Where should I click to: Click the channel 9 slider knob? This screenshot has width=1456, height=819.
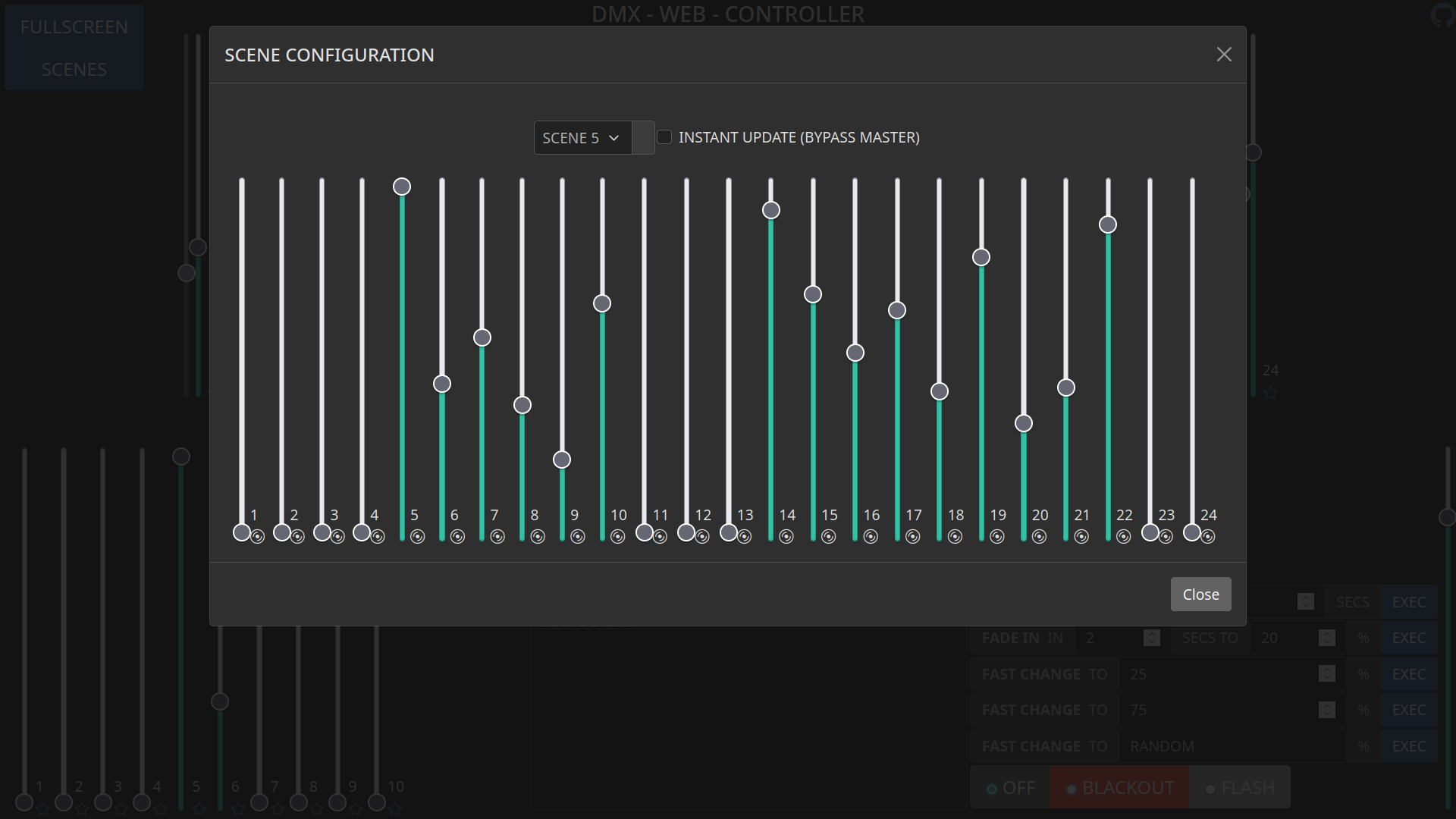pos(562,460)
